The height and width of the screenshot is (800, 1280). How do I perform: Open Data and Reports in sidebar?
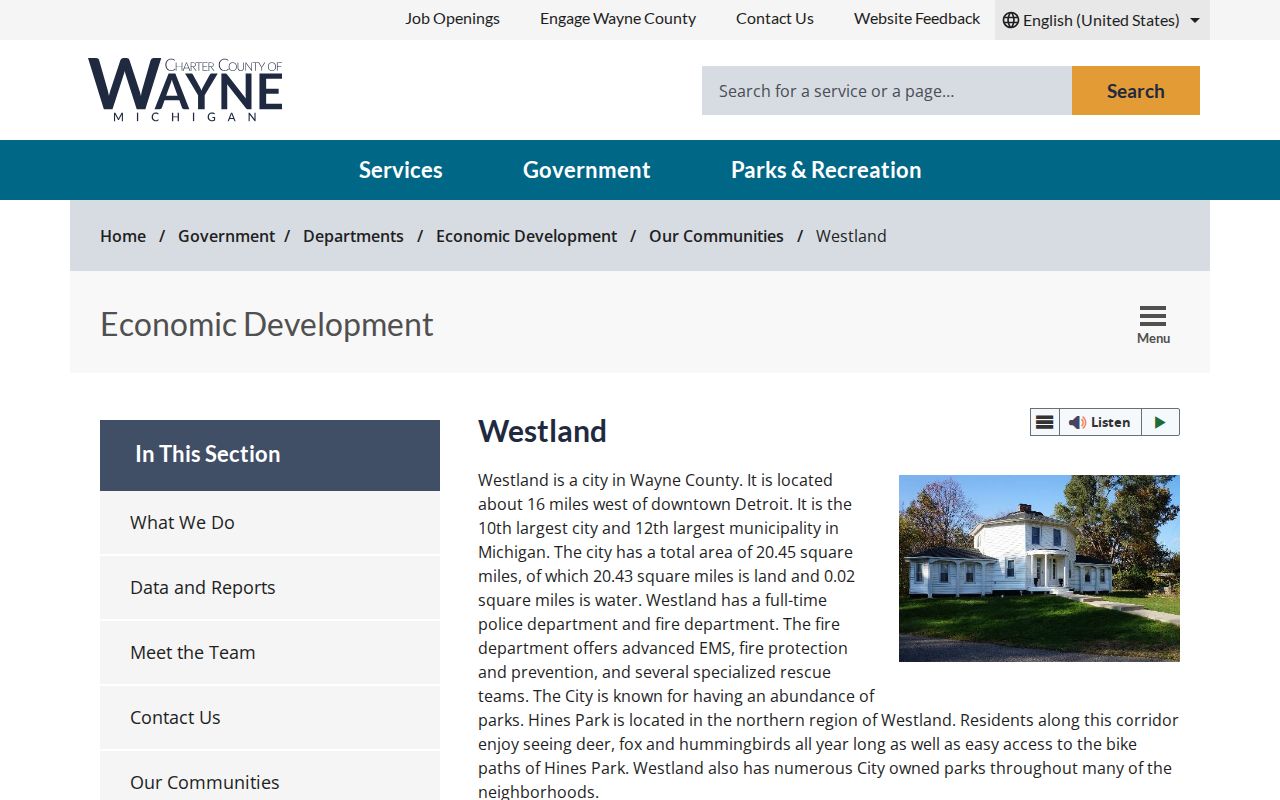click(270, 588)
